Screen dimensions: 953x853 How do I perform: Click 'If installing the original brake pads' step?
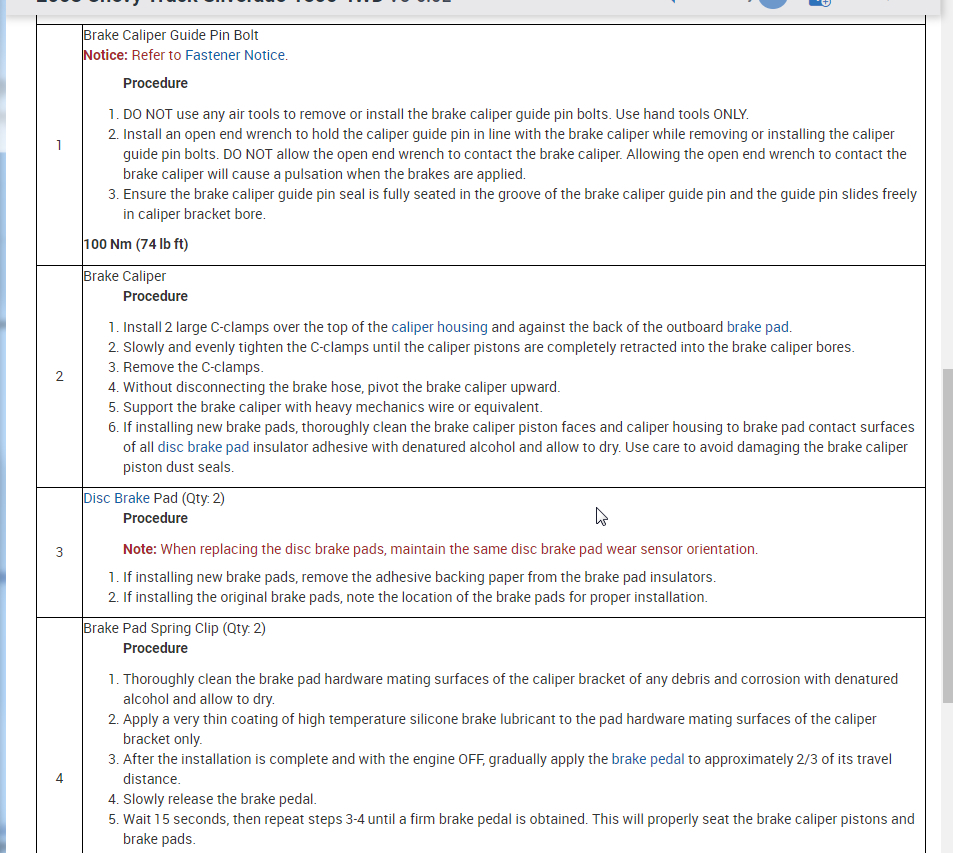pyautogui.click(x=415, y=597)
